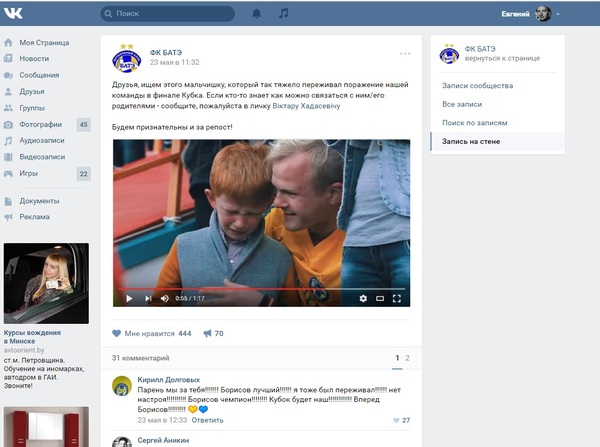Type in the Поиск search field

click(x=170, y=14)
